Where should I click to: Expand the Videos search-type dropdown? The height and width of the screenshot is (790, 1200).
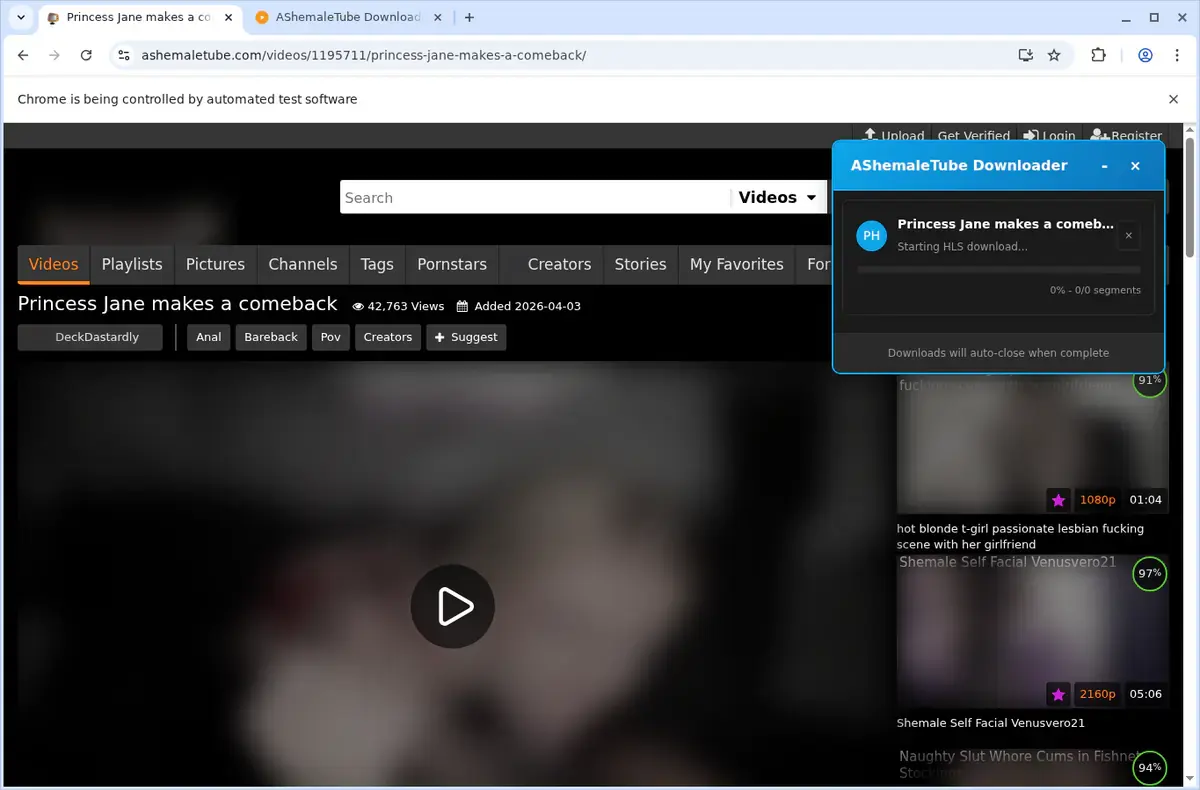click(778, 197)
